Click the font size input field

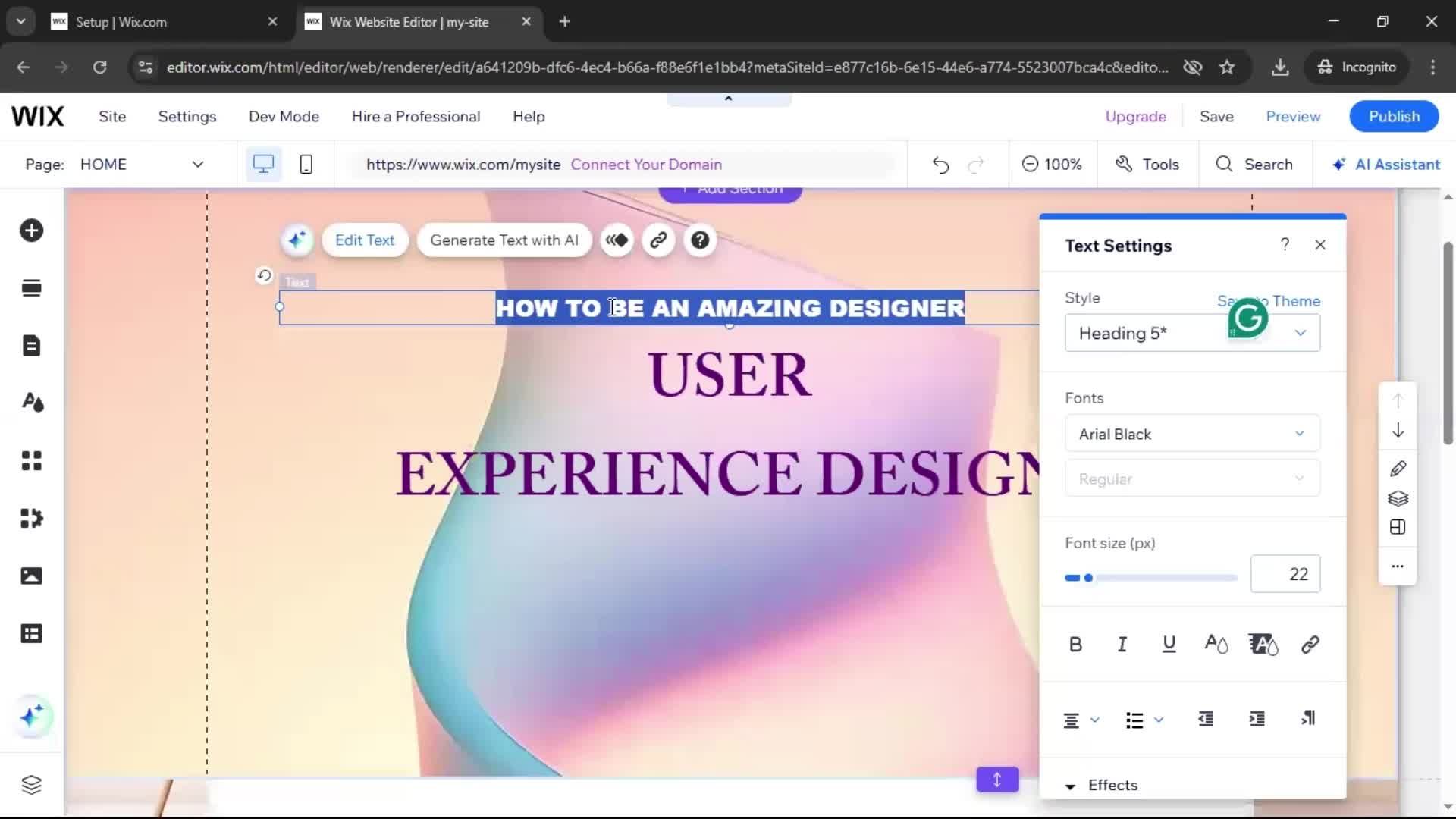tap(1285, 574)
